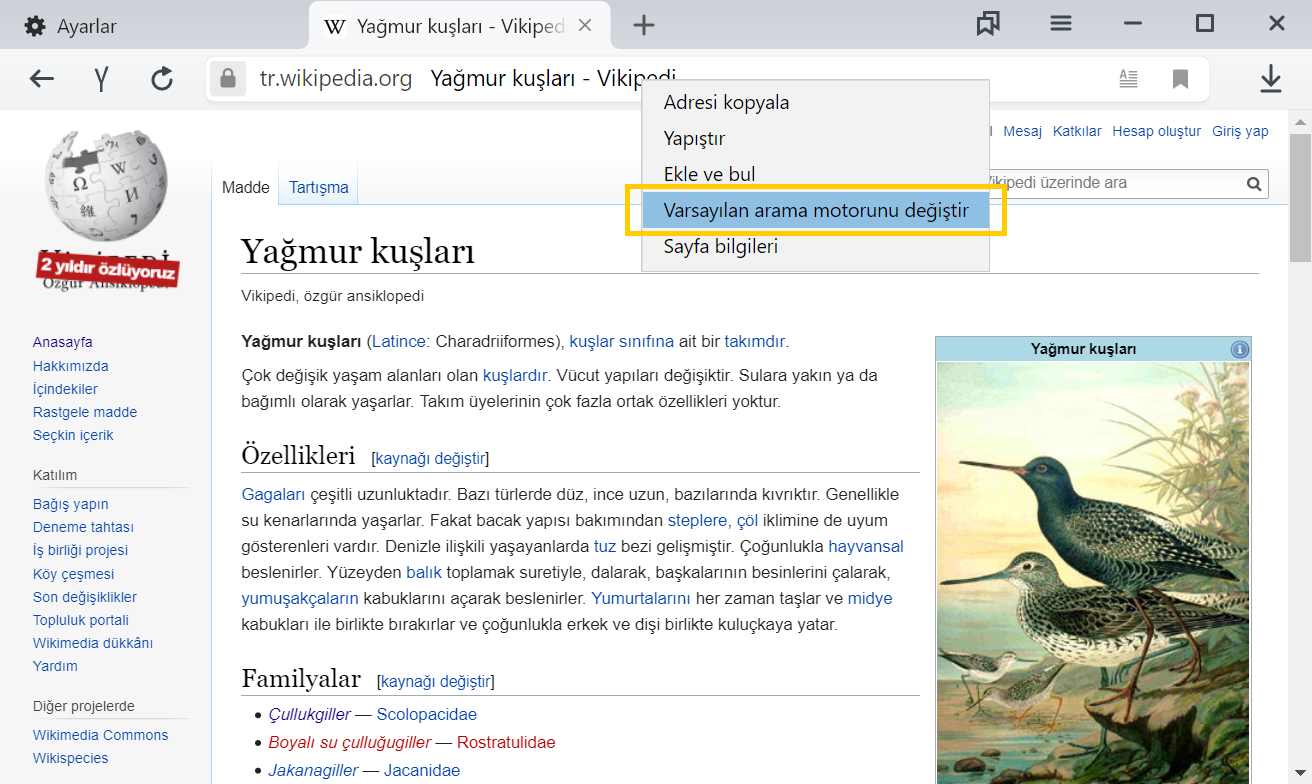Select the Yağmur kuşları browser tab
This screenshot has width=1312, height=784.
coord(462,26)
